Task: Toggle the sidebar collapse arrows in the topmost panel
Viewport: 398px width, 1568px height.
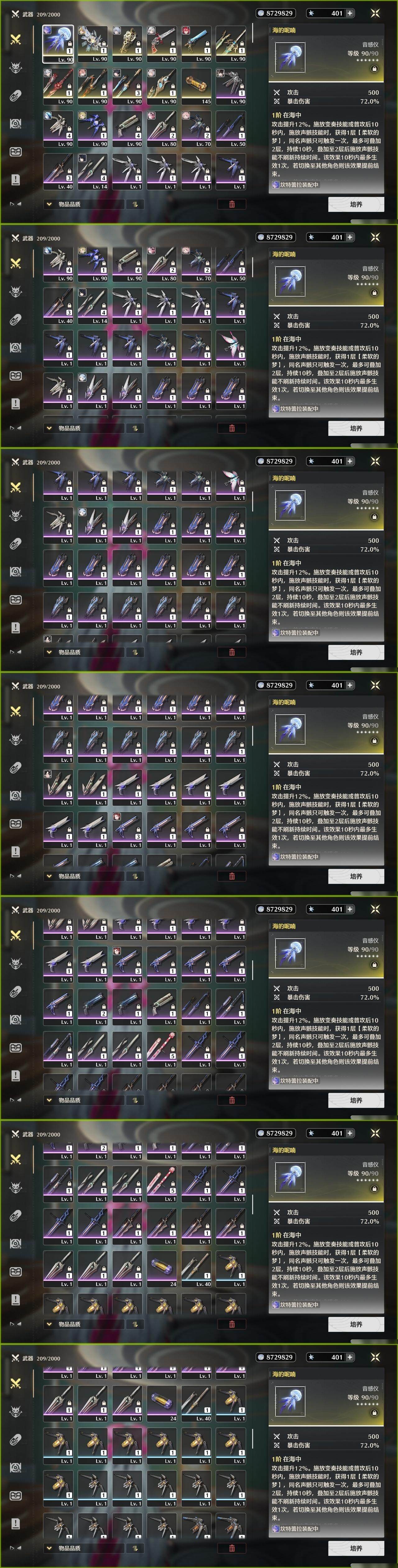Action: (x=15, y=204)
